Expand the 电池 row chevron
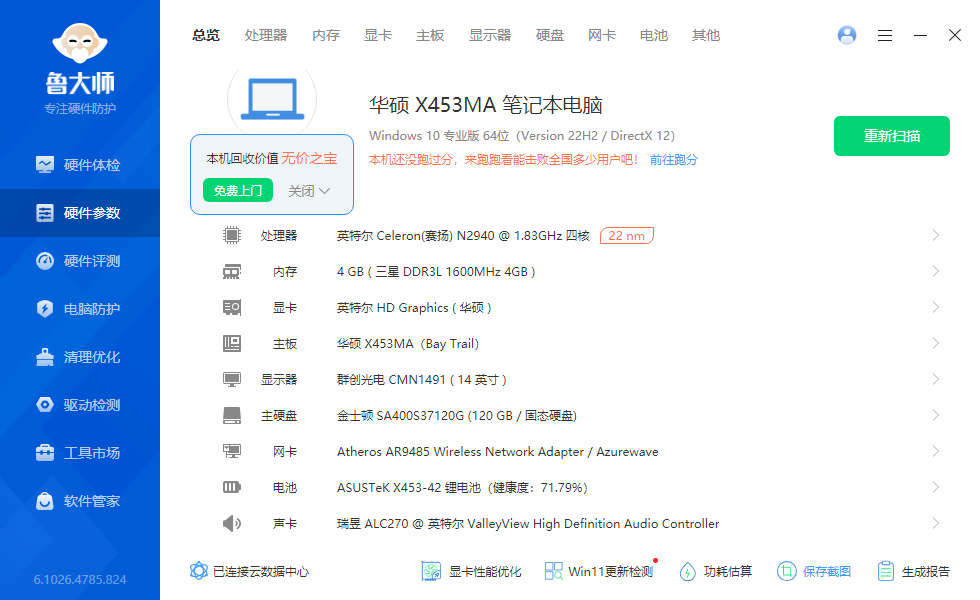Image resolution: width=980 pixels, height=600 pixels. click(936, 488)
